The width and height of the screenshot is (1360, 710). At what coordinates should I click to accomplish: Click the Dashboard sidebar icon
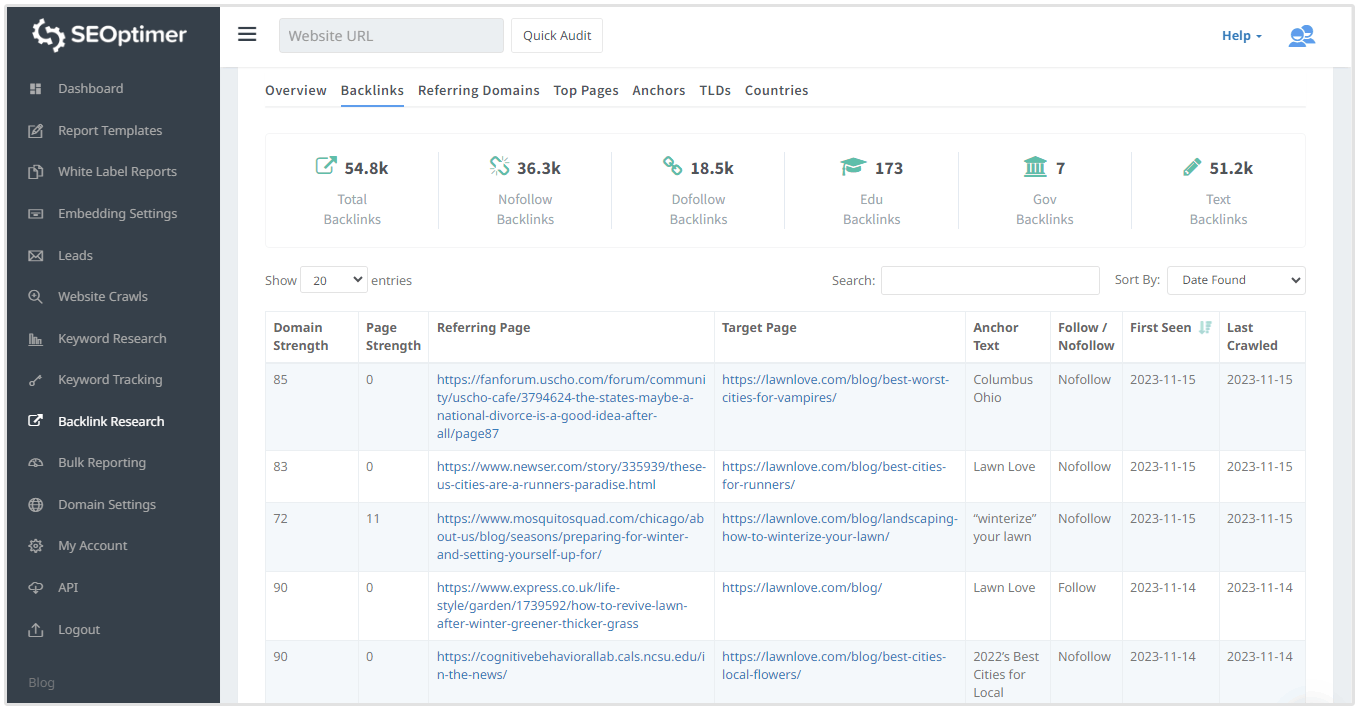36,89
